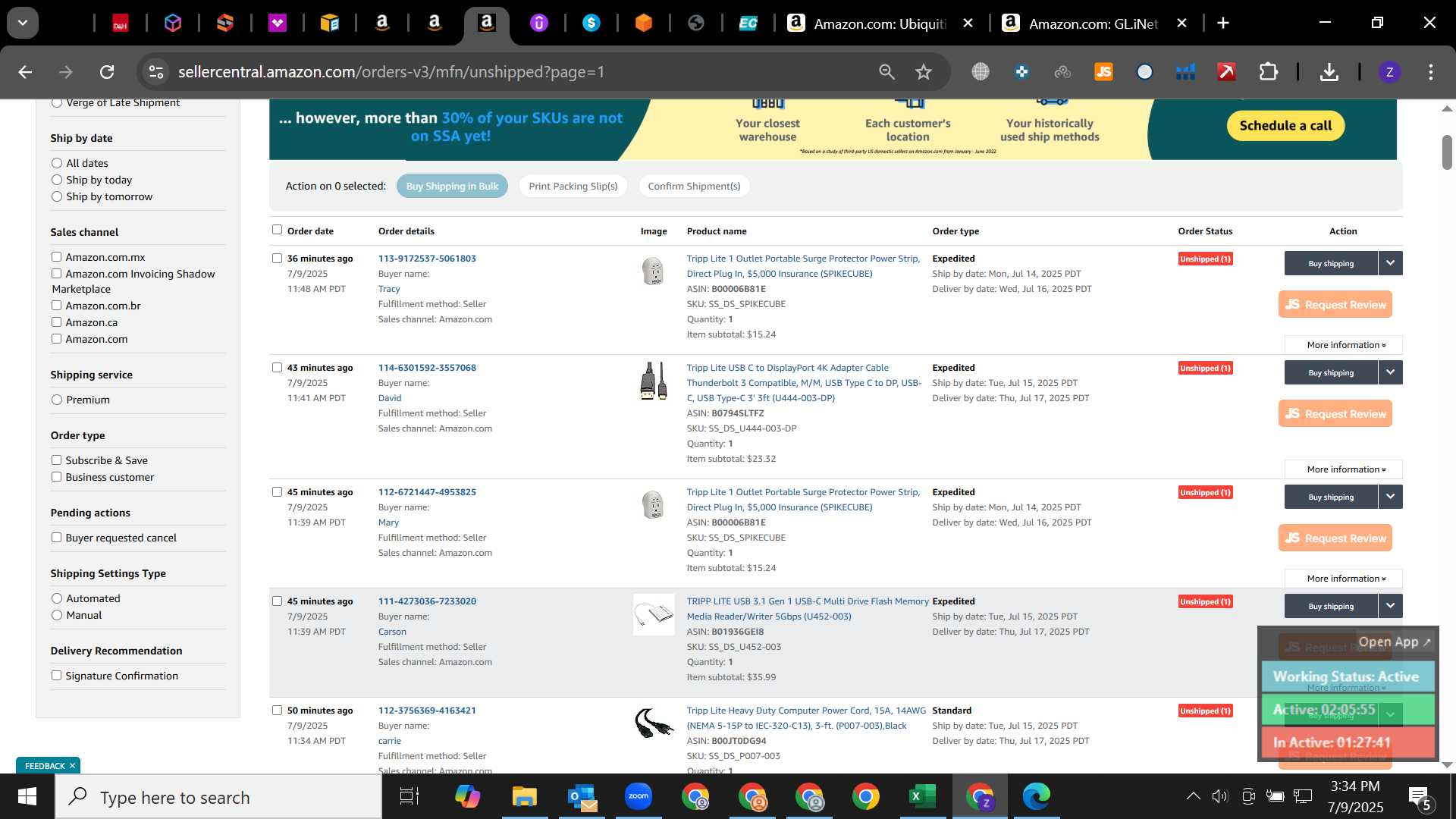Expand Buy shipping dropdown for Tracy's order
Image resolution: width=1456 pixels, height=819 pixels.
[x=1390, y=263]
